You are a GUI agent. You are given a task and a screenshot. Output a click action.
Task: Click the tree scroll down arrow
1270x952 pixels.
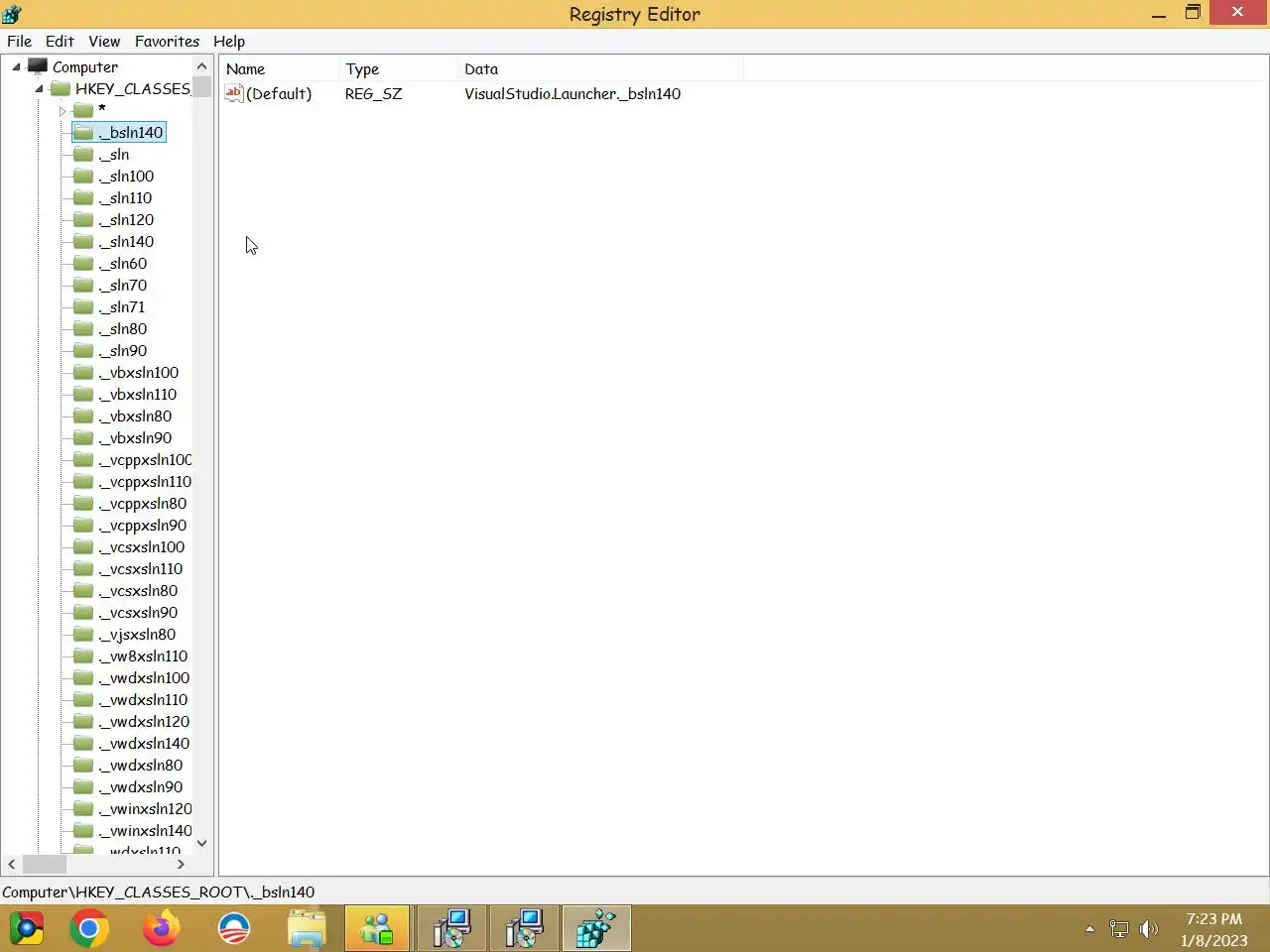coord(202,843)
